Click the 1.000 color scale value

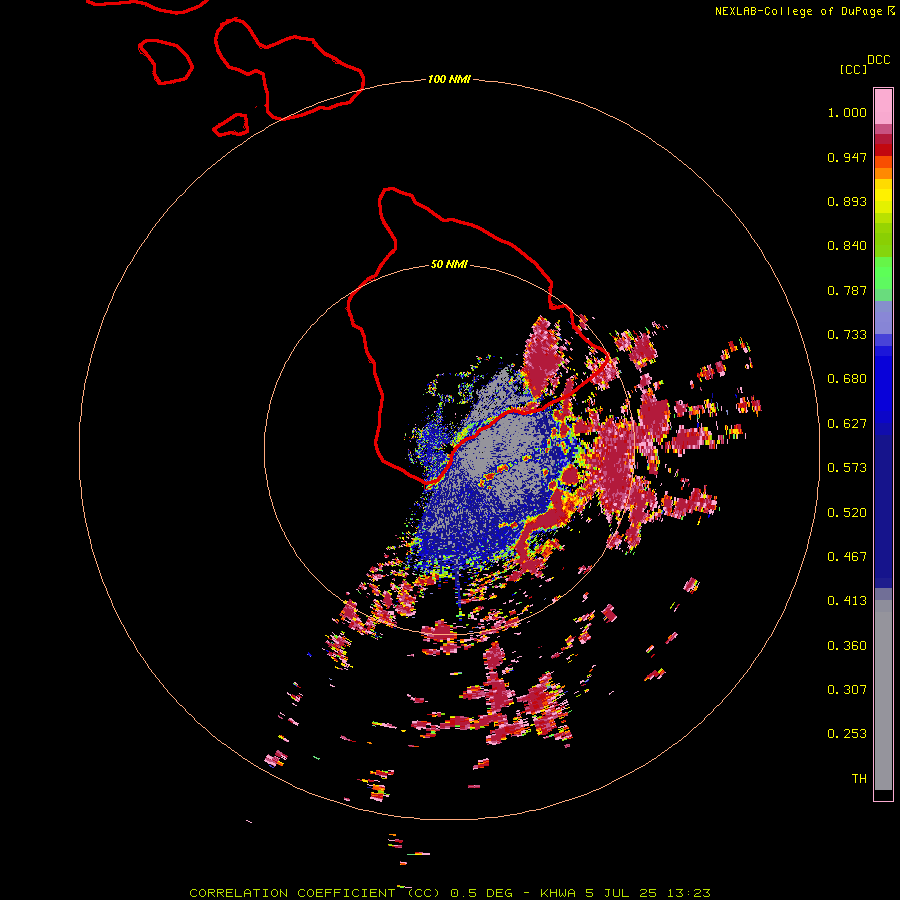[x=847, y=112]
